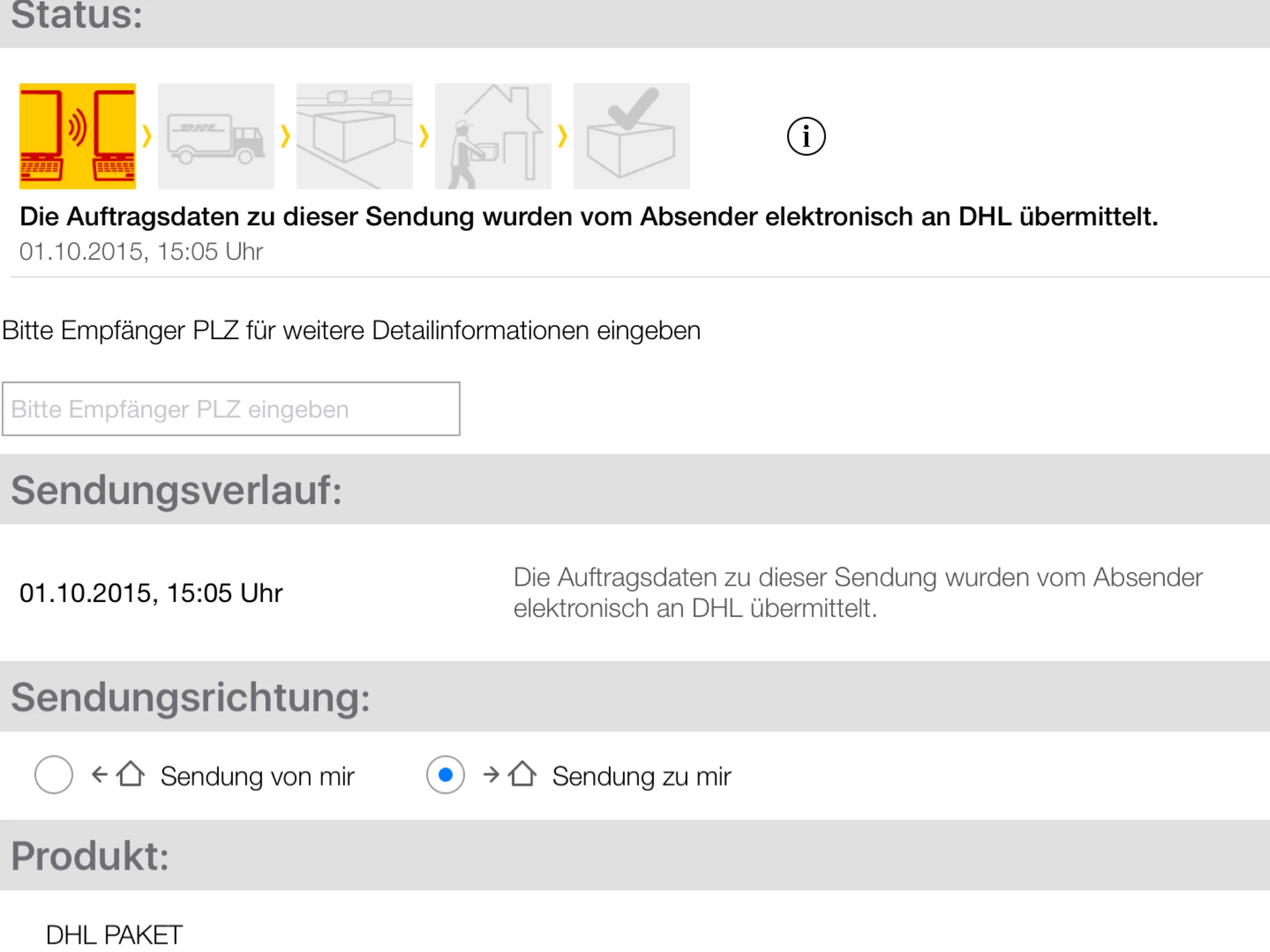Tap the electronic data transmission status icon
The image size is (1270, 952).
78,136
